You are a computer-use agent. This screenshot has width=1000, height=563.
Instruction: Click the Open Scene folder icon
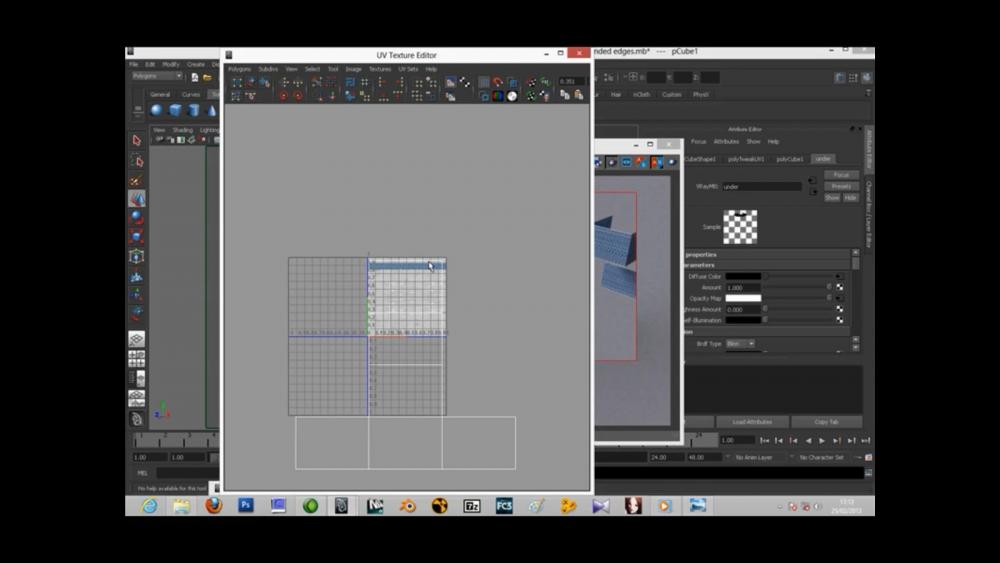tap(207, 77)
